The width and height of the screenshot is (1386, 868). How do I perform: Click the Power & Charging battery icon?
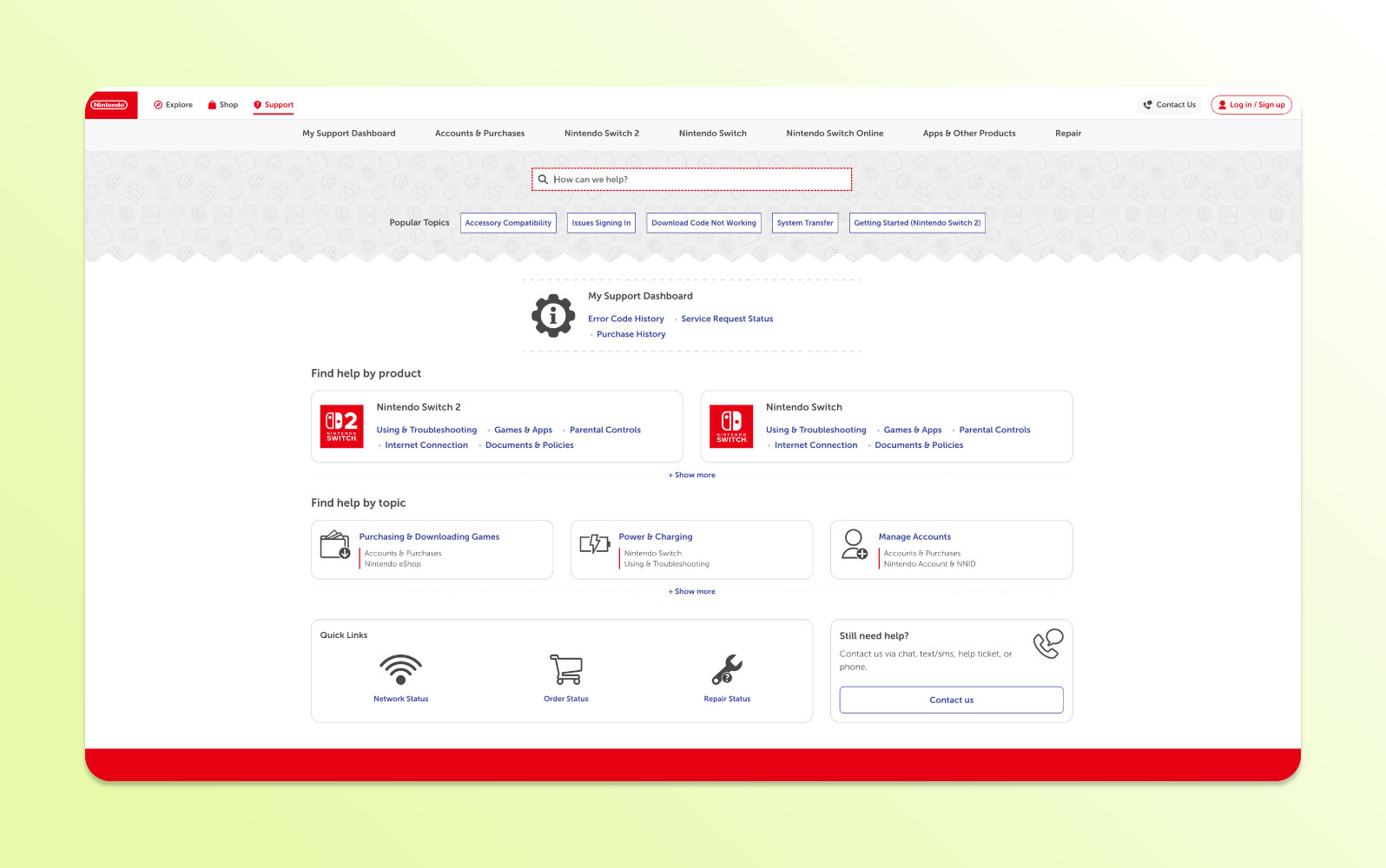595,544
